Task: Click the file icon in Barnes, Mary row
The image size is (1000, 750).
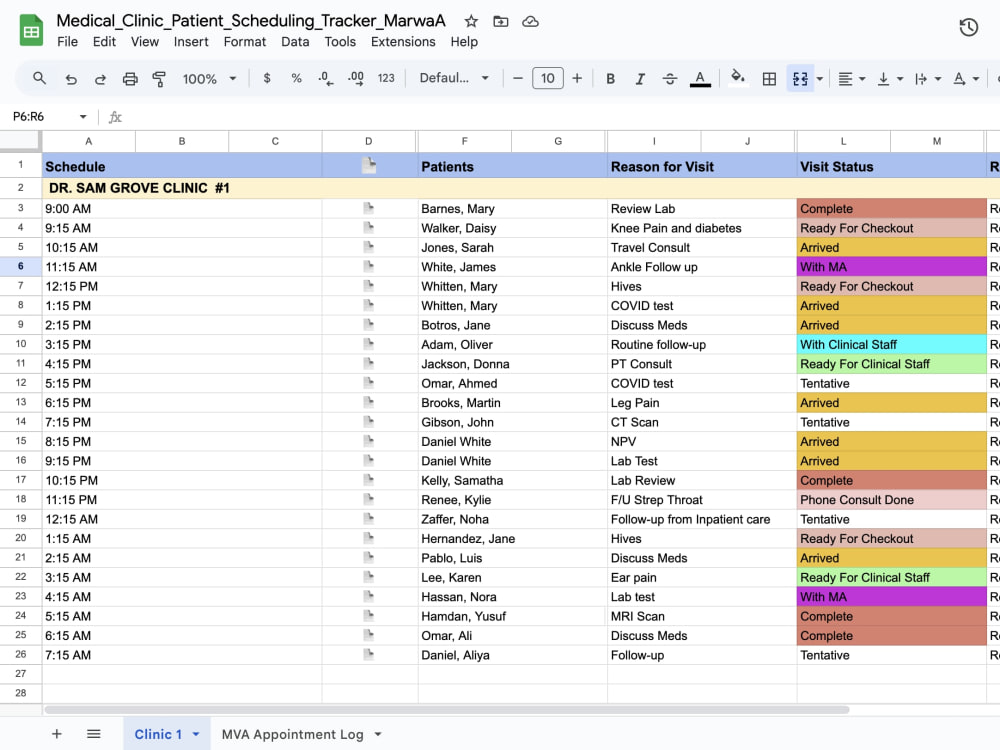Action: (369, 208)
